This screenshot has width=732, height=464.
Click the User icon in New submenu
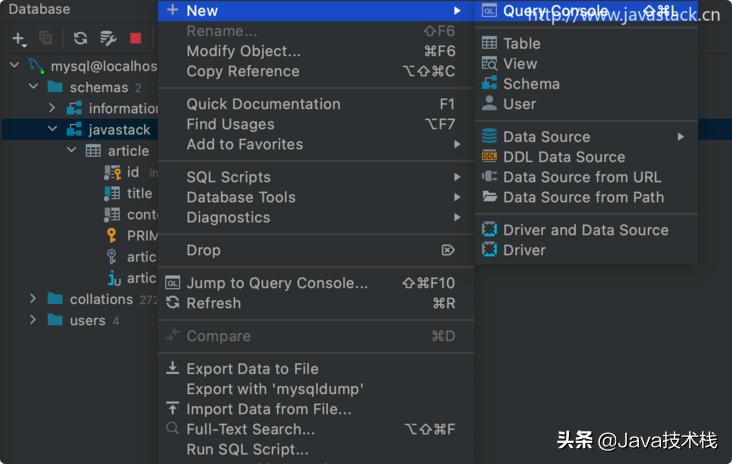click(x=489, y=103)
